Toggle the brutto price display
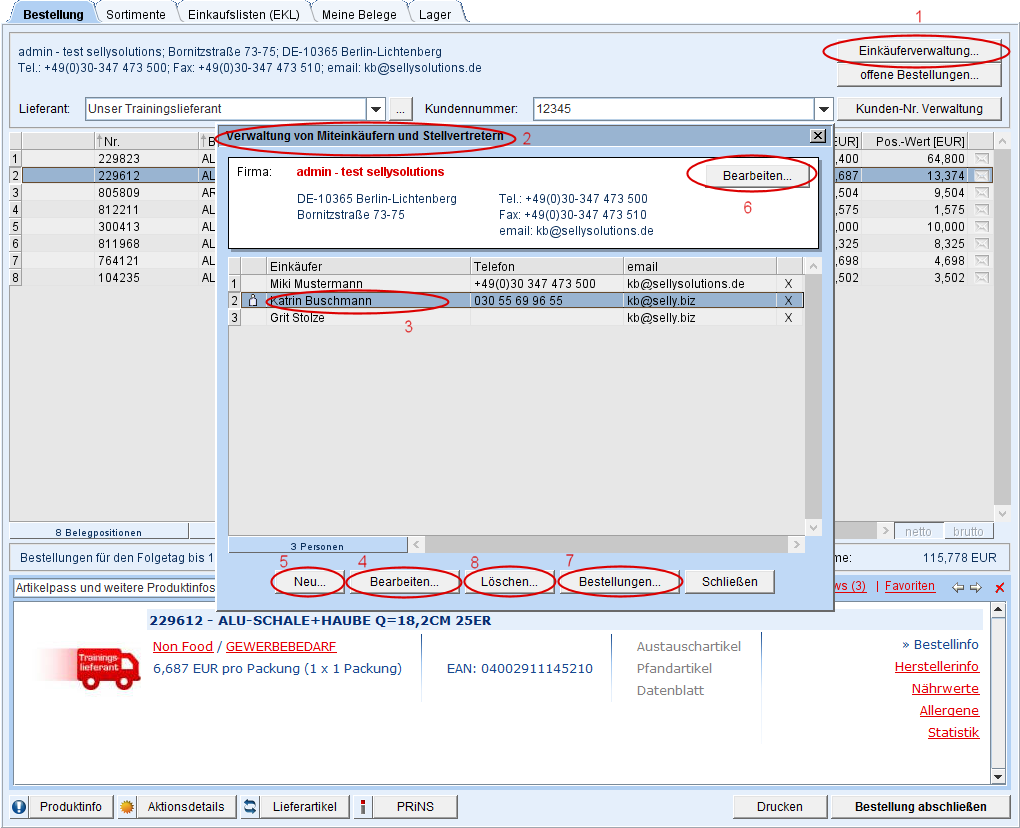Viewport: 1020px width, 828px height. (x=968, y=532)
